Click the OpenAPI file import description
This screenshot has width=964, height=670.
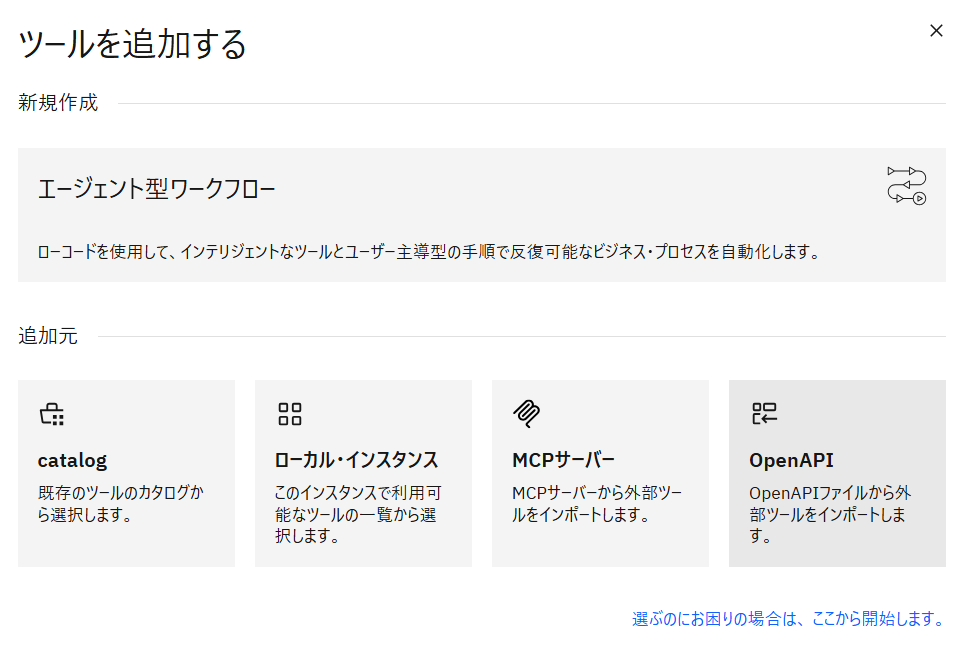coord(830,514)
